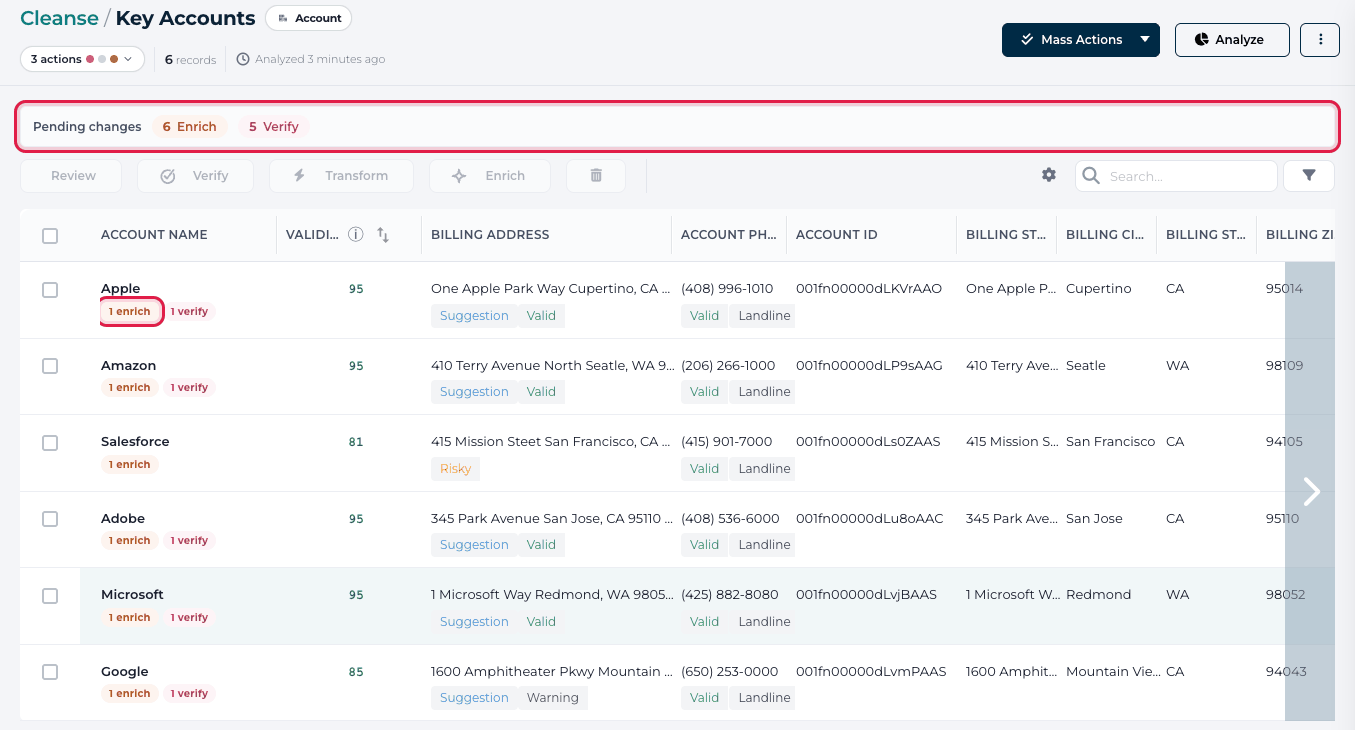Open the Mass Actions dropdown

pyautogui.click(x=1081, y=40)
